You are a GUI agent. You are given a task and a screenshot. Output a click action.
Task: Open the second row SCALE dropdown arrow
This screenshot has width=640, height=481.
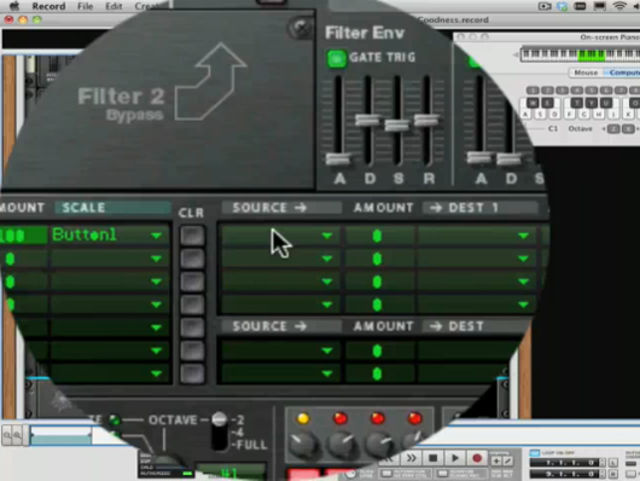coord(156,258)
